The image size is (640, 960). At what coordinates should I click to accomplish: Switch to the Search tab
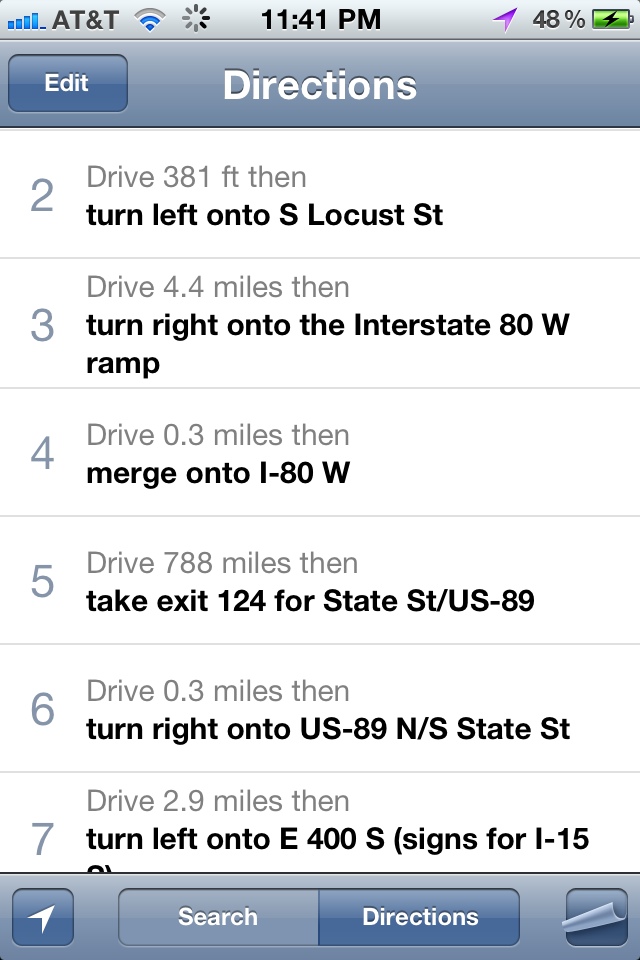pos(218,917)
